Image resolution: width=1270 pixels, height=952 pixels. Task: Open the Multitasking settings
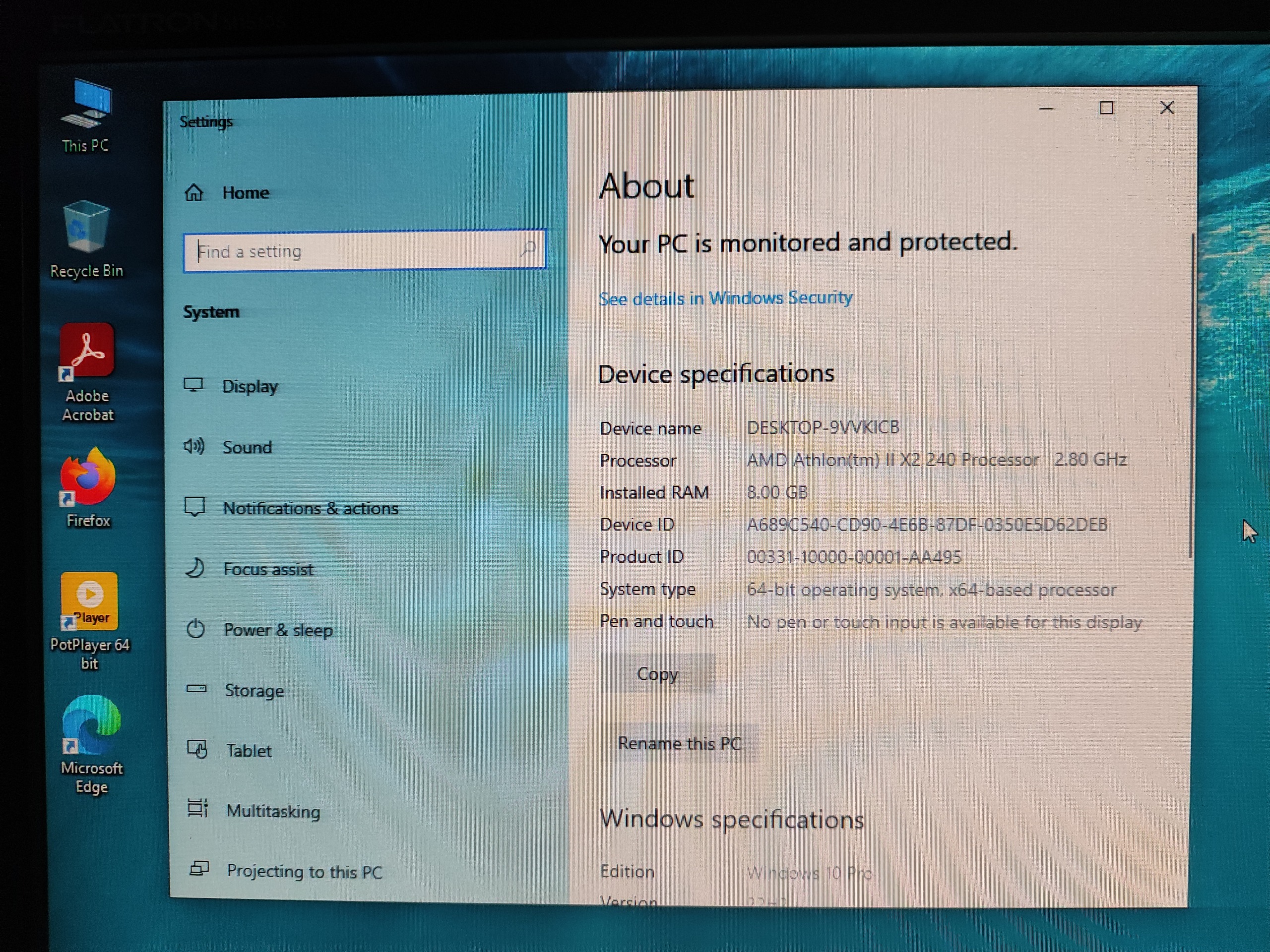coord(273,811)
